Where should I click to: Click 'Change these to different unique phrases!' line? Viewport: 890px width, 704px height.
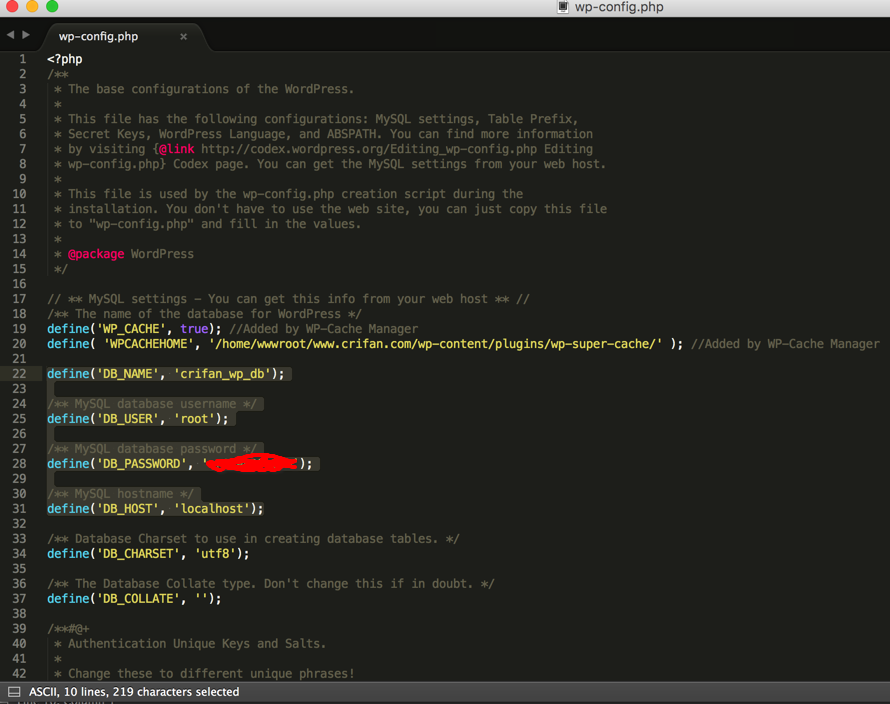211,674
